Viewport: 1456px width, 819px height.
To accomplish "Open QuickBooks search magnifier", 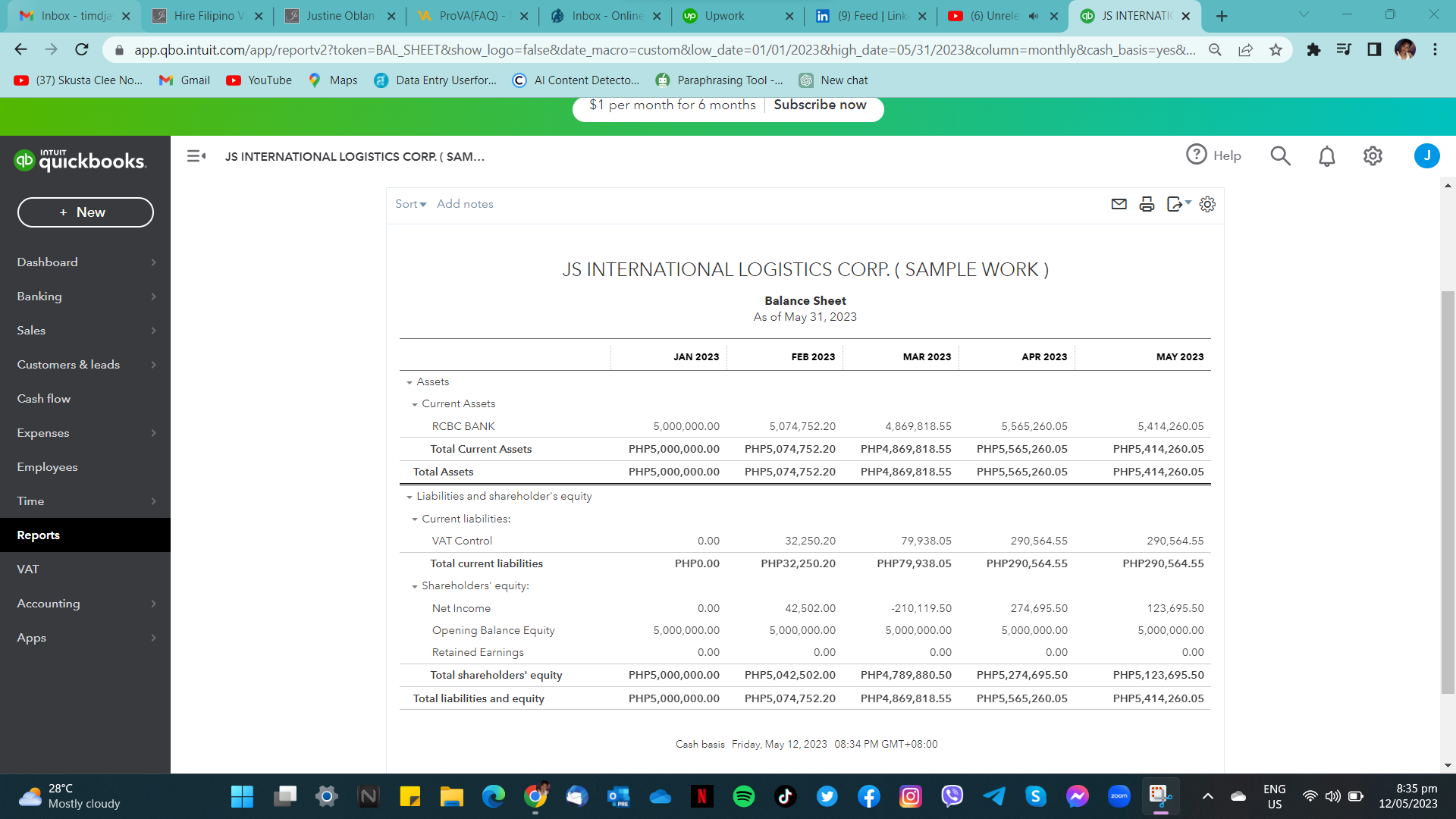I will point(1280,155).
